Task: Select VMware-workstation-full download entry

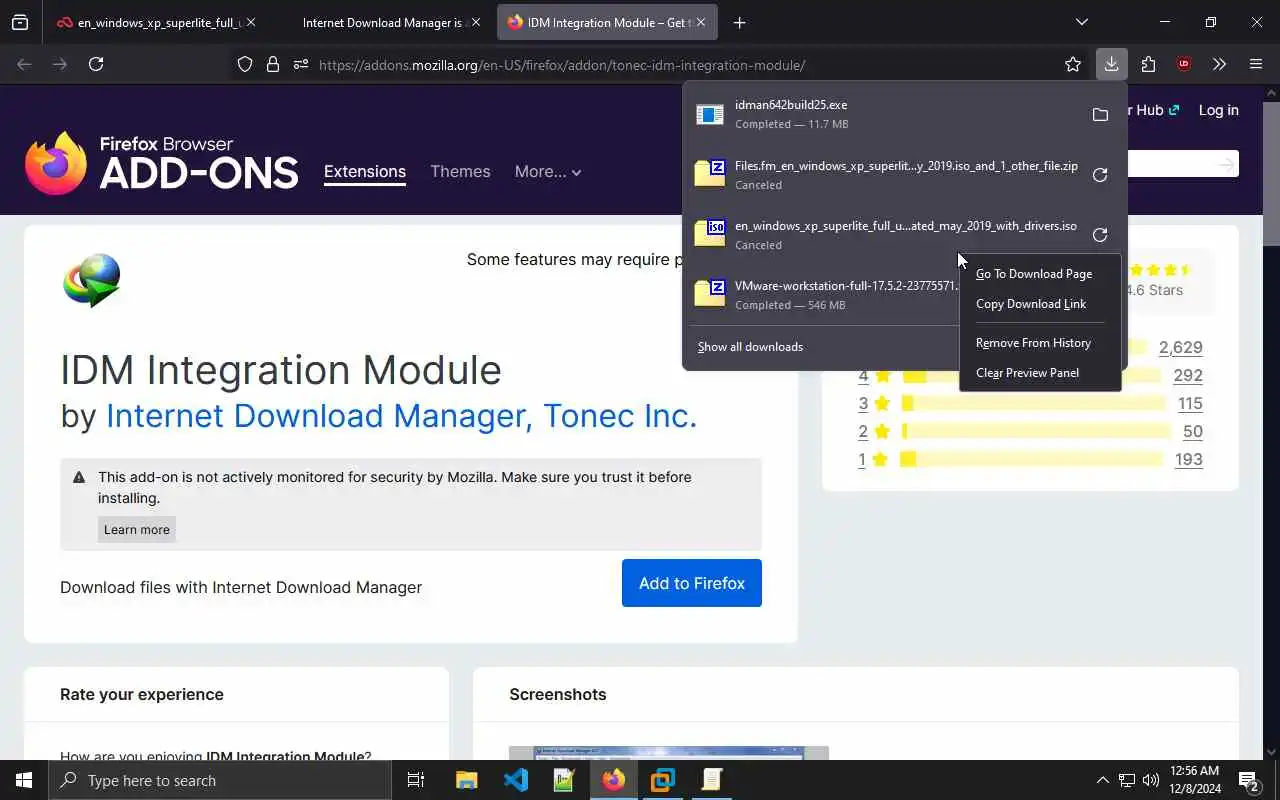Action: 823,294
